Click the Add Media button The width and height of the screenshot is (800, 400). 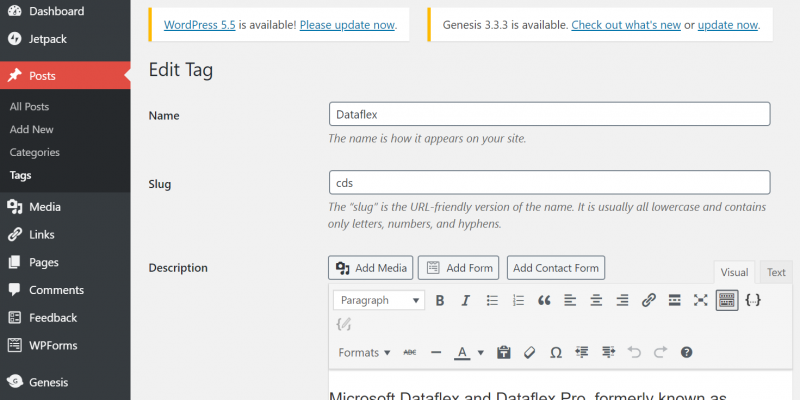371,268
